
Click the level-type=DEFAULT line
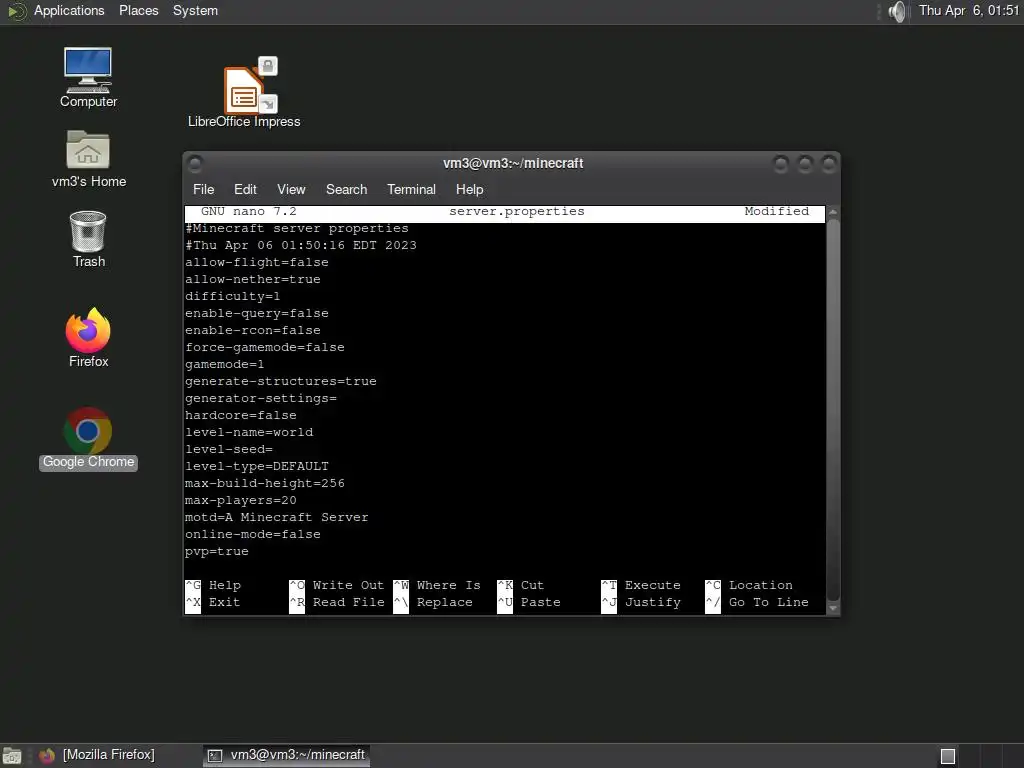(257, 466)
